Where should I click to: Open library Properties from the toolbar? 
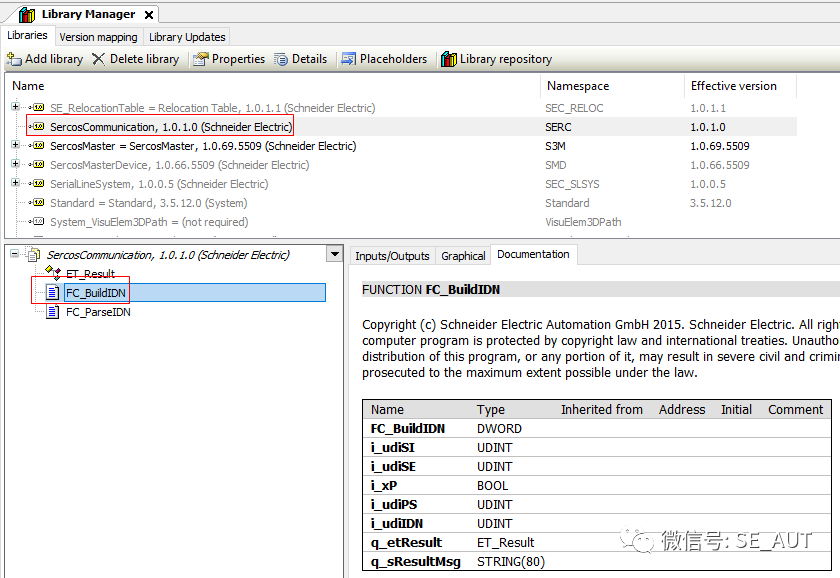[x=201, y=59]
